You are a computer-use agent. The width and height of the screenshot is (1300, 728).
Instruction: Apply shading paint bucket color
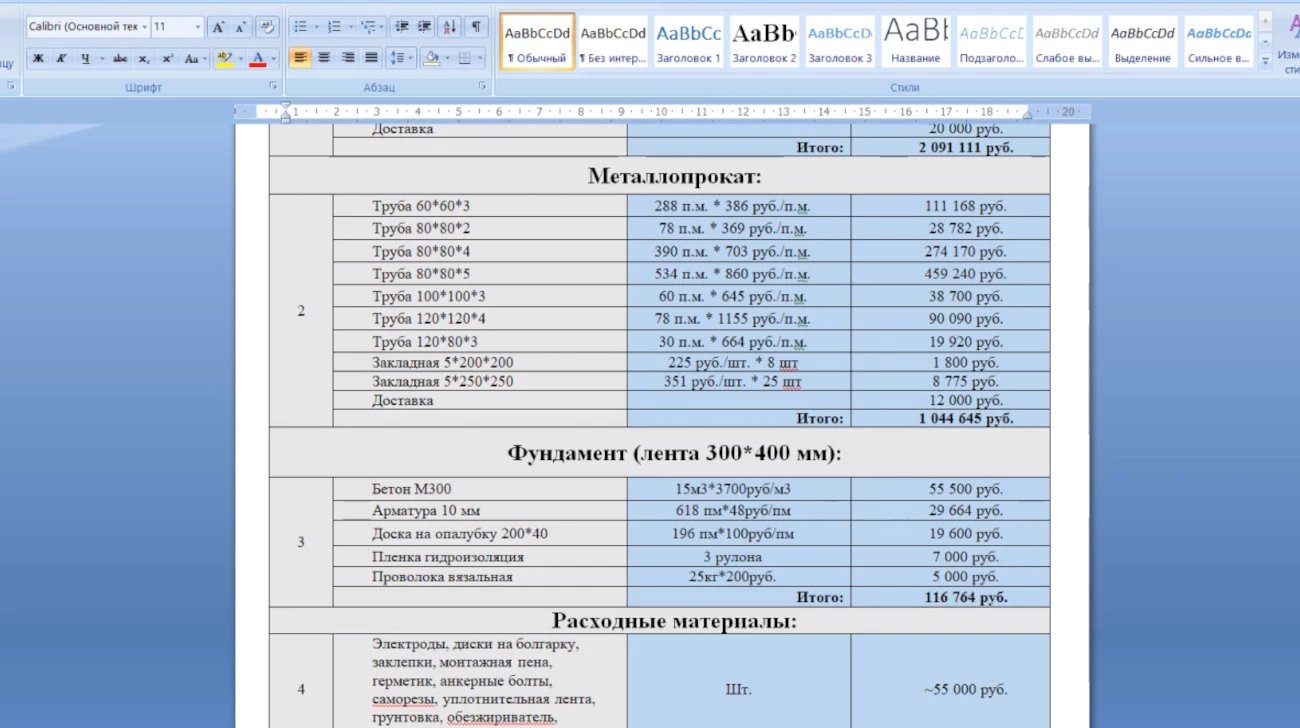tap(431, 58)
